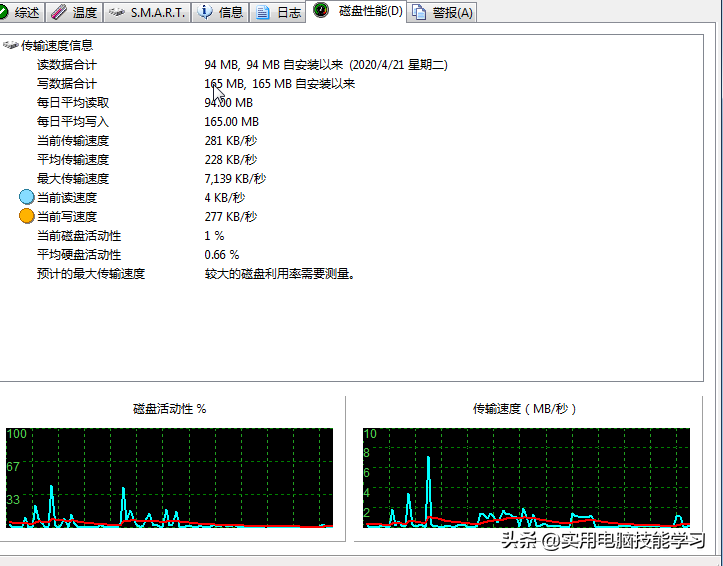Click the 94 MB read total value

pos(326,65)
